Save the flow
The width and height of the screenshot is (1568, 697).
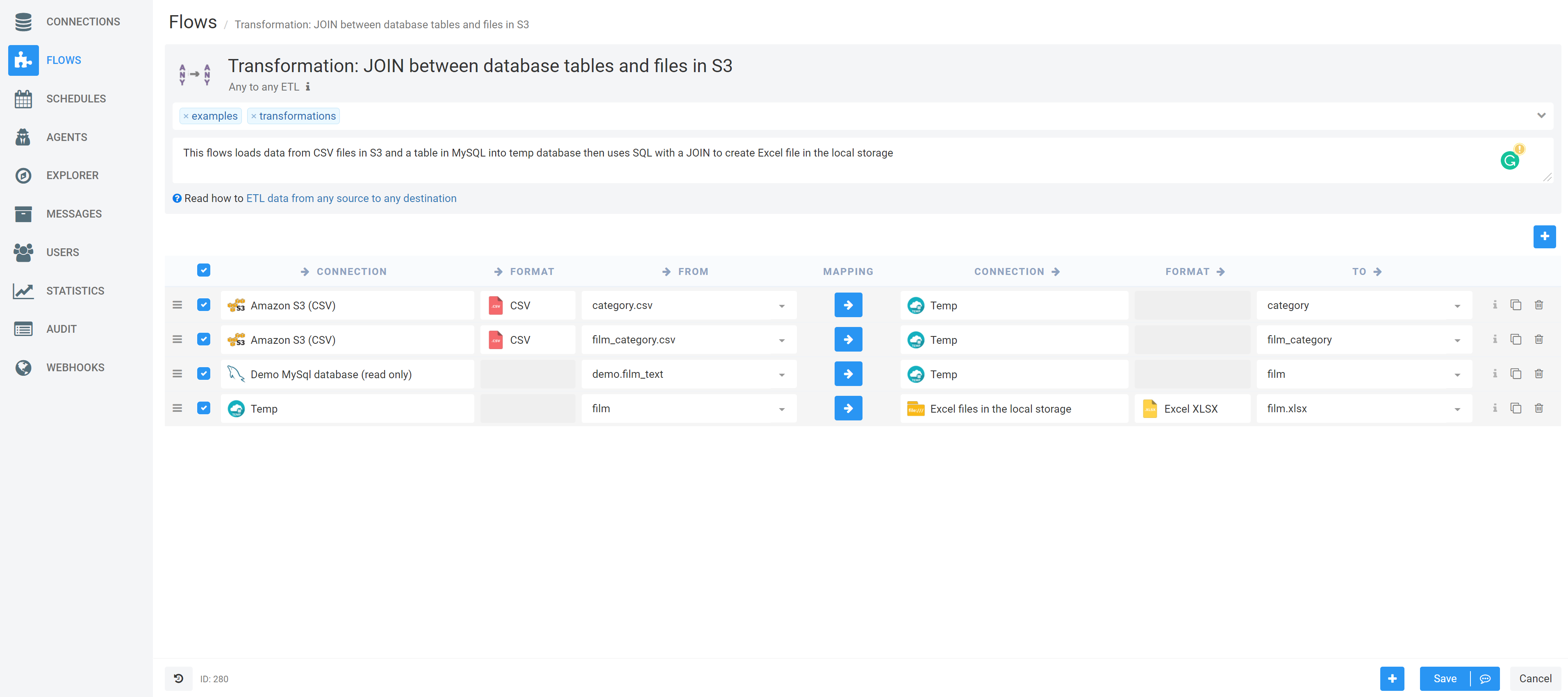[x=1445, y=679]
